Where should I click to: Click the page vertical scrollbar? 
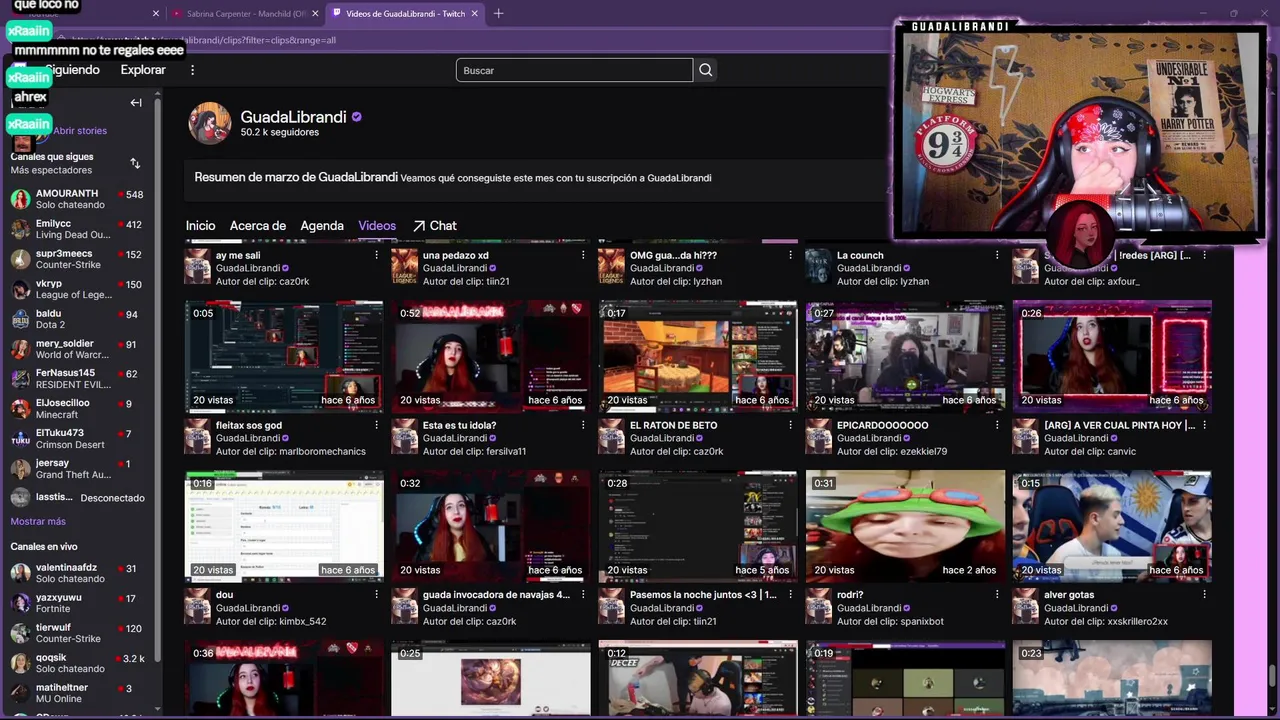1273,676
